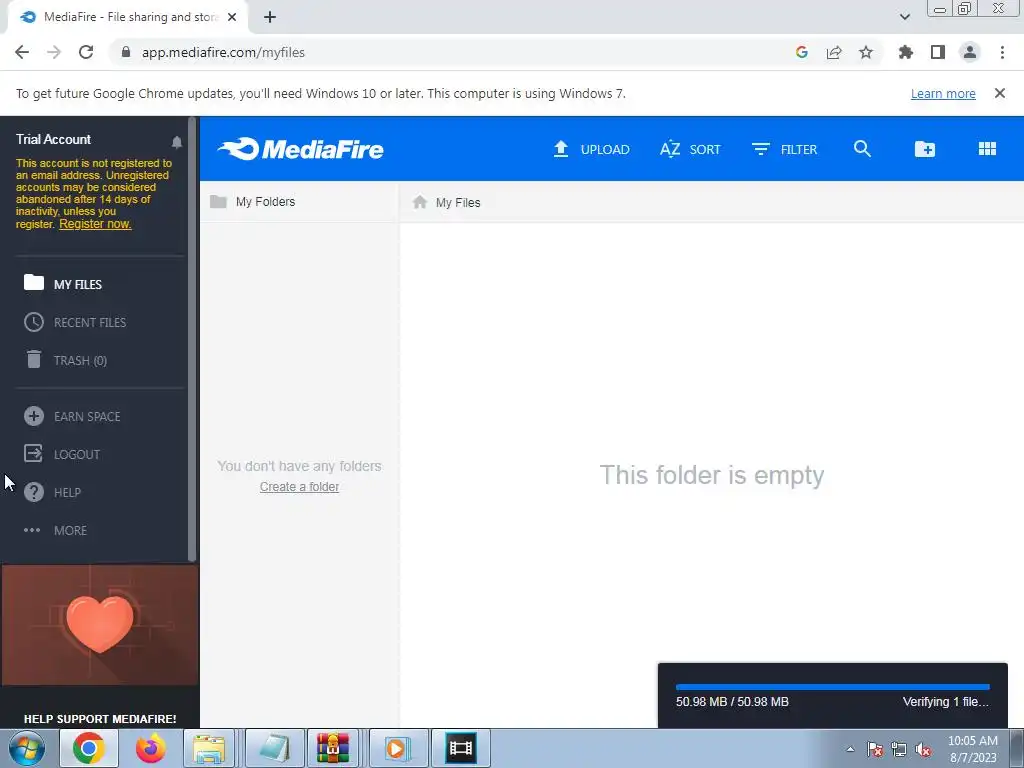Click Chrome icon in taskbar
The height and width of the screenshot is (768, 1024).
pyautogui.click(x=88, y=748)
